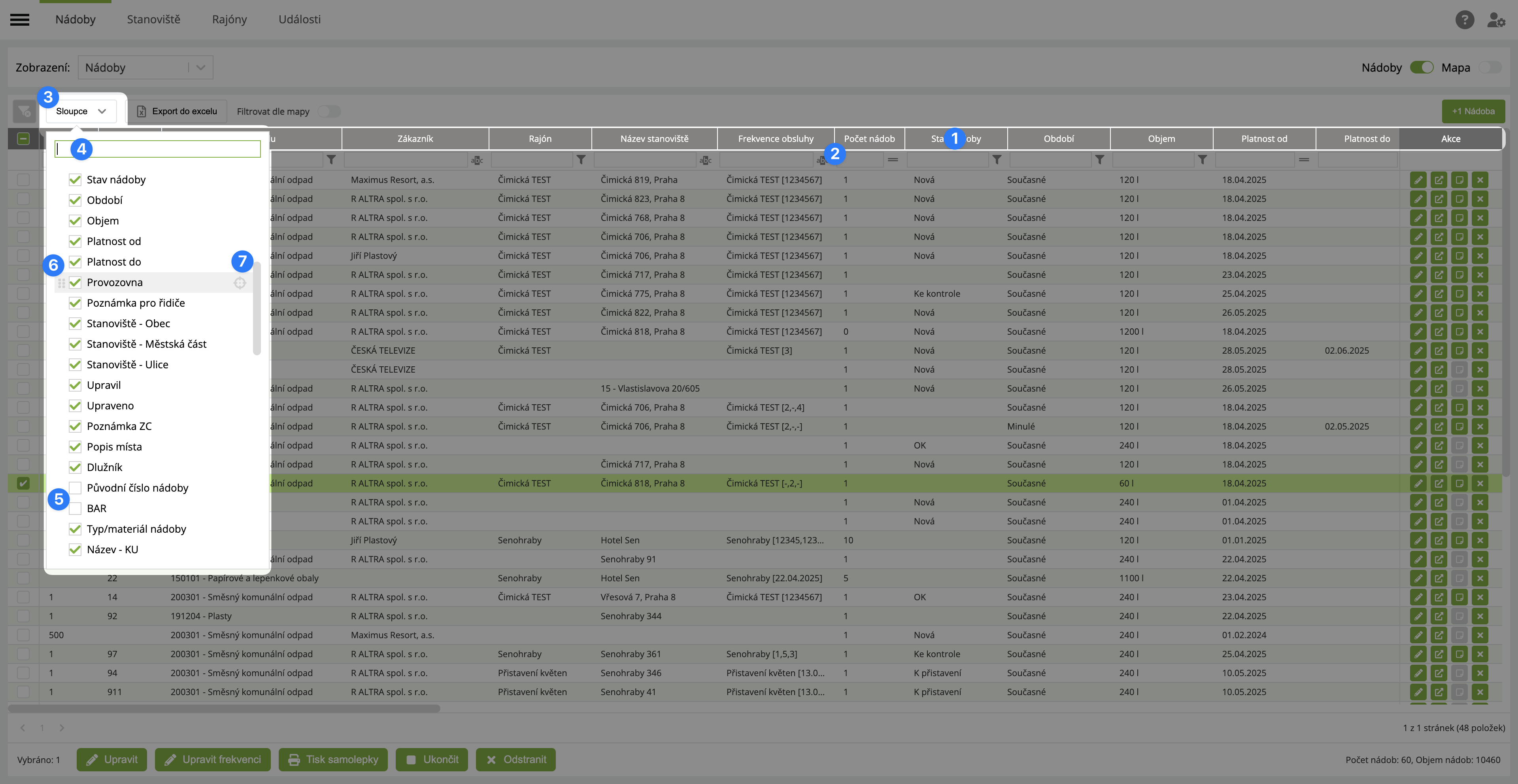This screenshot has width=1518, height=784.
Task: Click the hamburger menu icon
Action: [19, 19]
